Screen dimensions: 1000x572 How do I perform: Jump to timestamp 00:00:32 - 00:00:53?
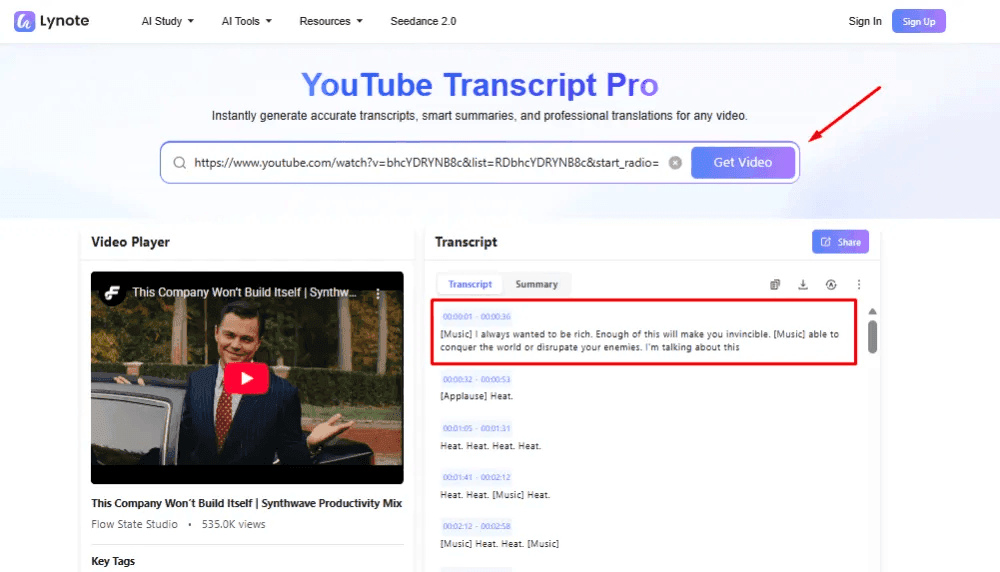[x=476, y=379]
